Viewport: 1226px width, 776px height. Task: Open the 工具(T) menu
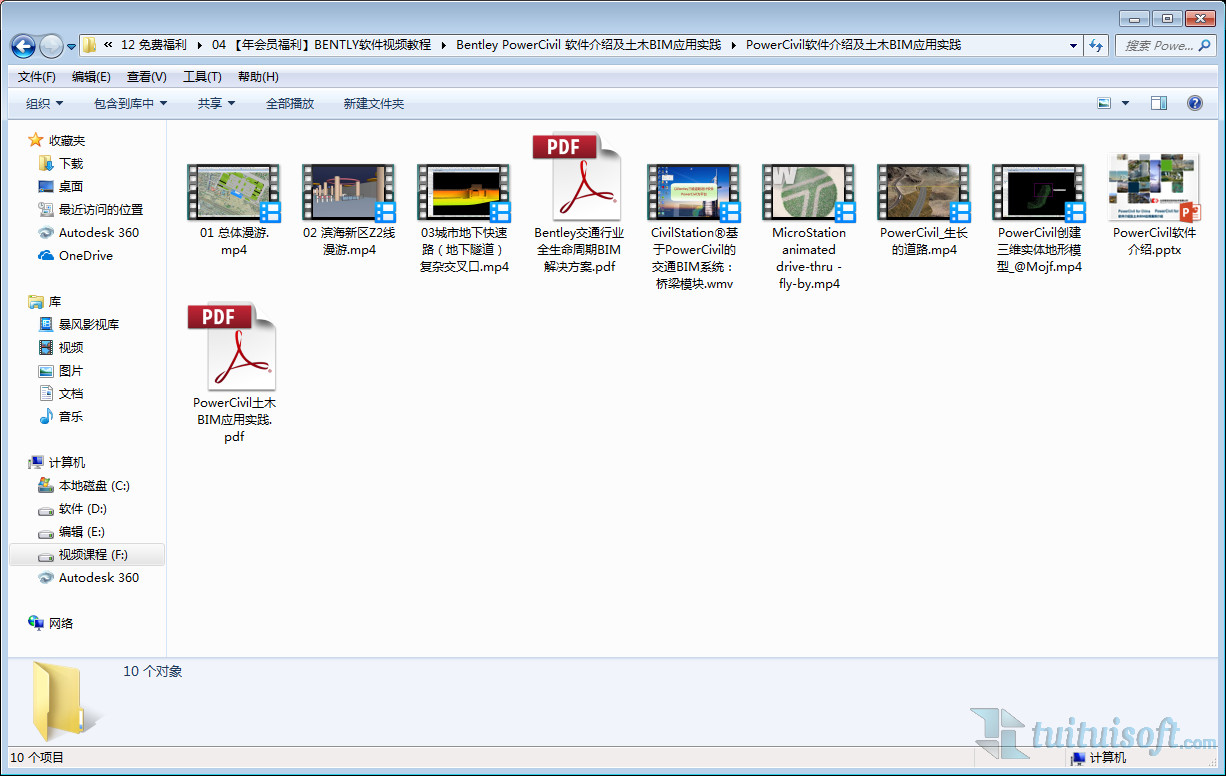(x=202, y=77)
